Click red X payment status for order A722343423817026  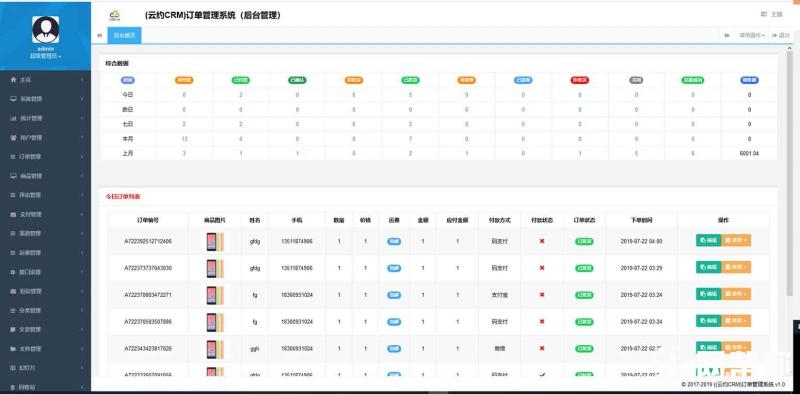click(x=542, y=348)
